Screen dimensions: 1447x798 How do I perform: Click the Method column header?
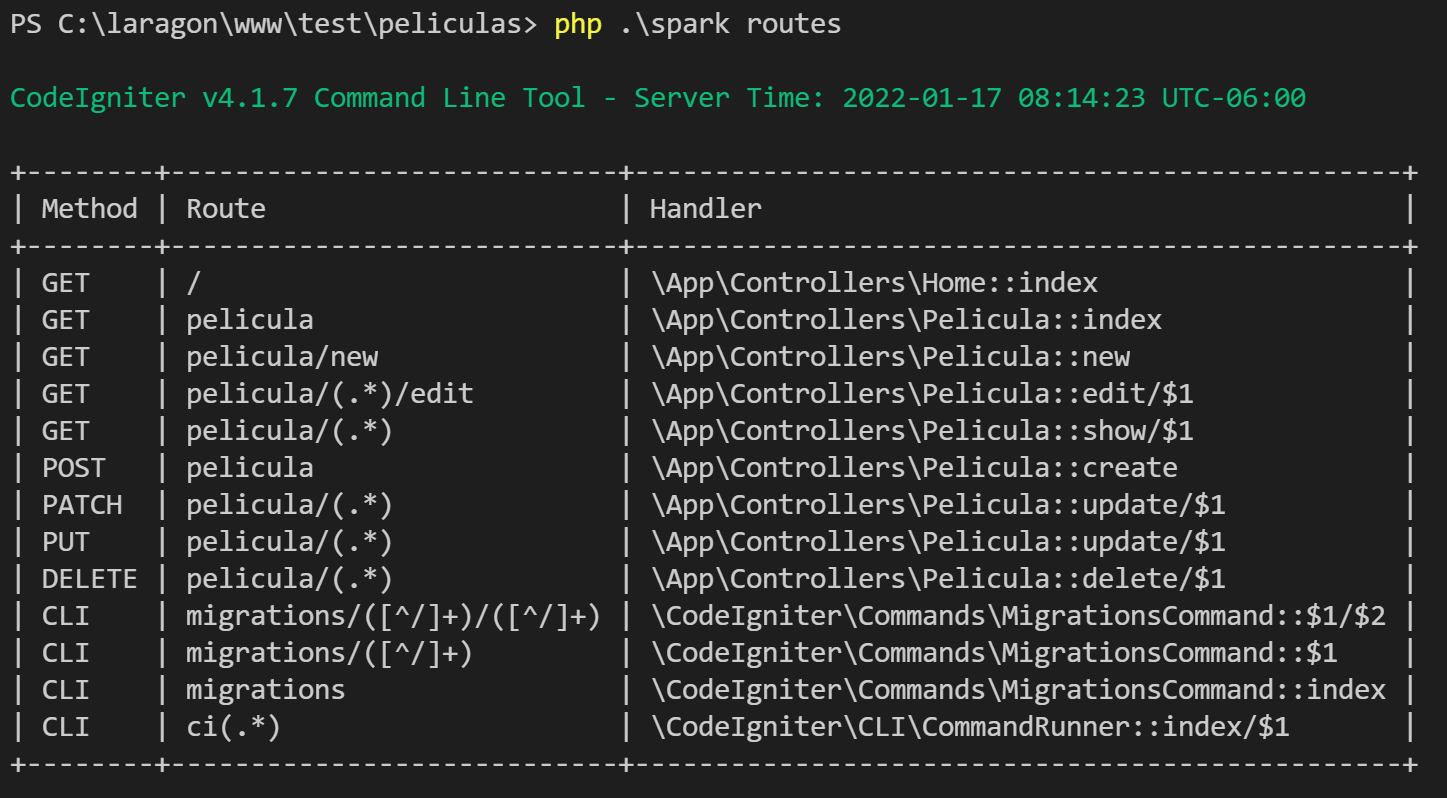point(89,208)
